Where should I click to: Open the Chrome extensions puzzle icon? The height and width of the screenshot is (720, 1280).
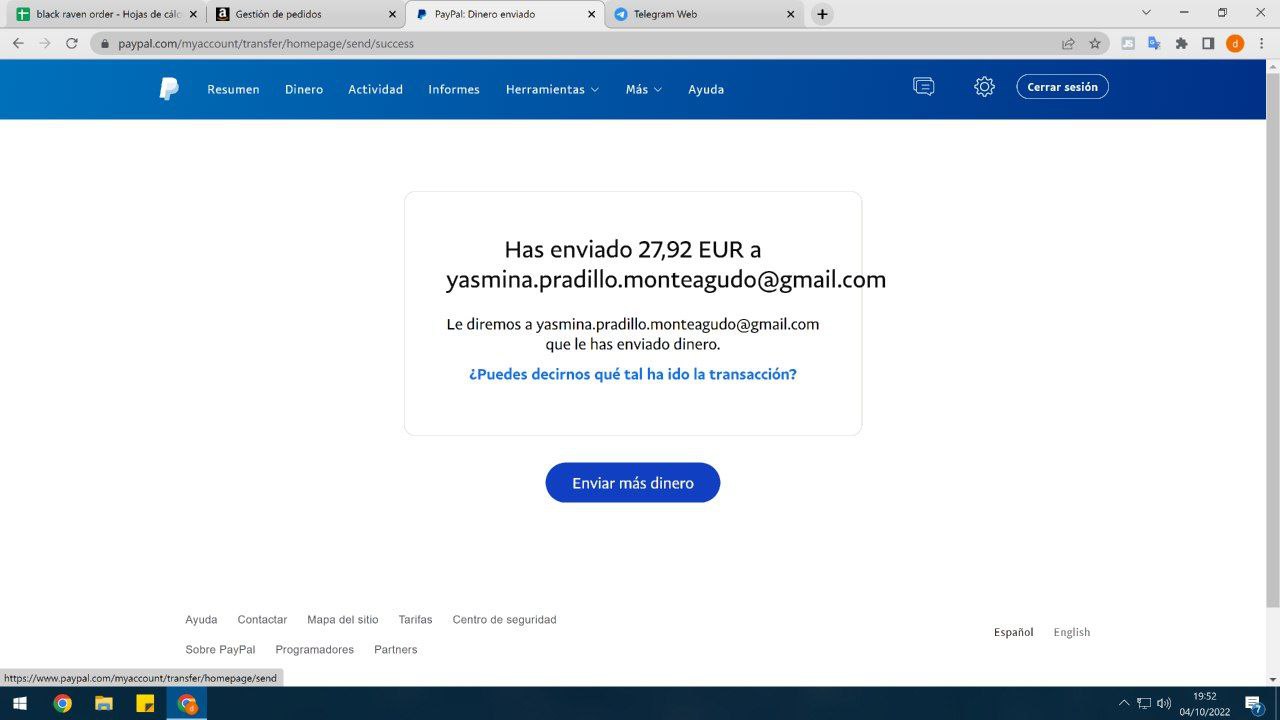[1181, 43]
